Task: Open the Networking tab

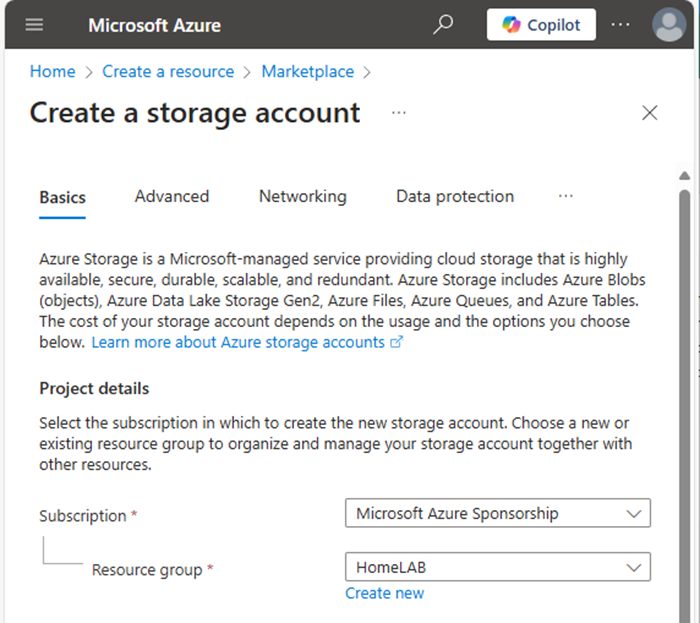Action: coord(303,196)
